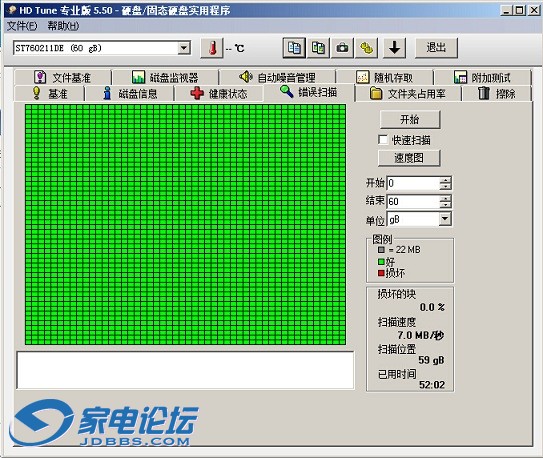Open the 单位 unit gB dropdown

coord(445,219)
